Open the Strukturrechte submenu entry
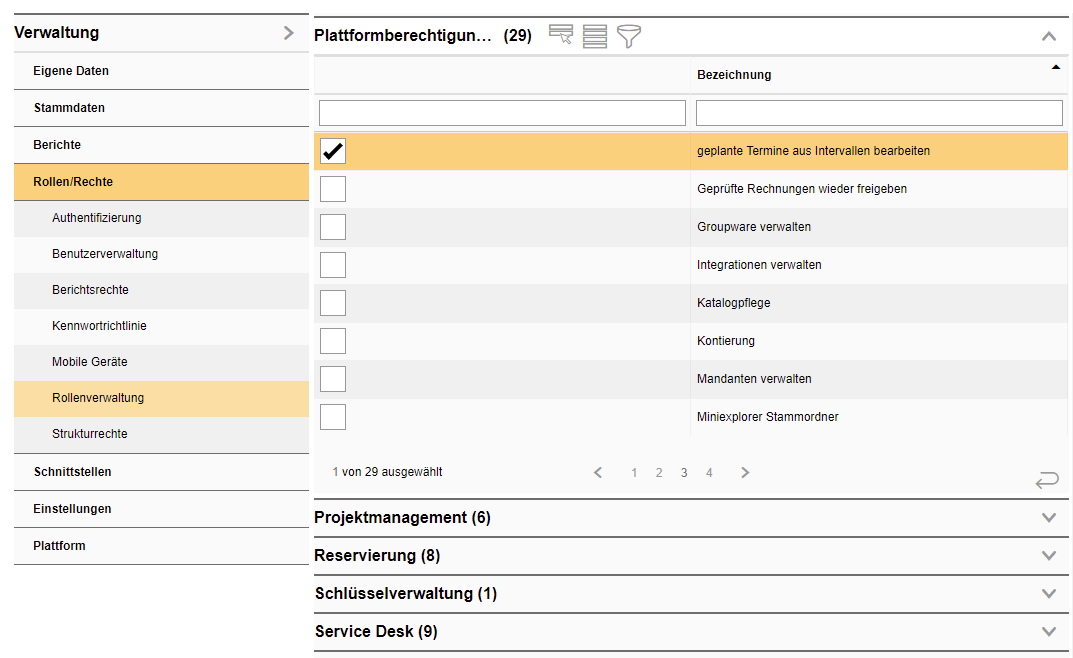The width and height of the screenshot is (1073, 658). (90, 434)
